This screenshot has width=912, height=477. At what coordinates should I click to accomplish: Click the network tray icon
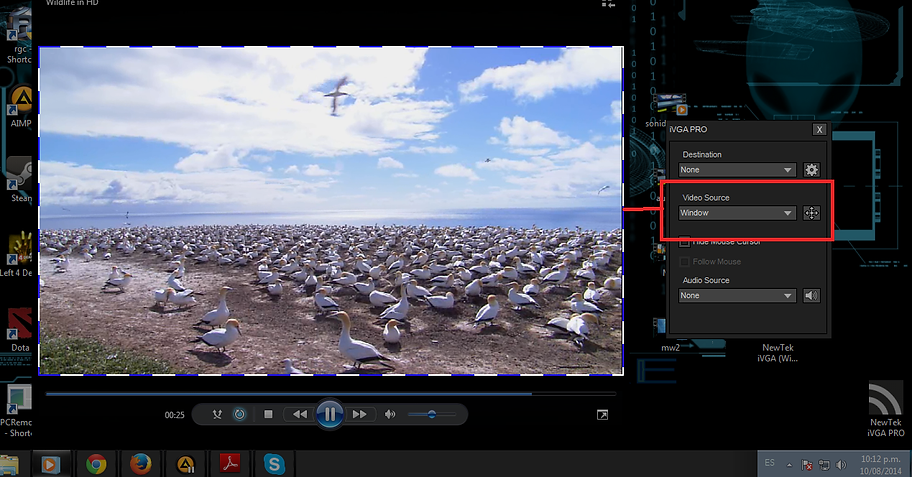pyautogui.click(x=824, y=465)
